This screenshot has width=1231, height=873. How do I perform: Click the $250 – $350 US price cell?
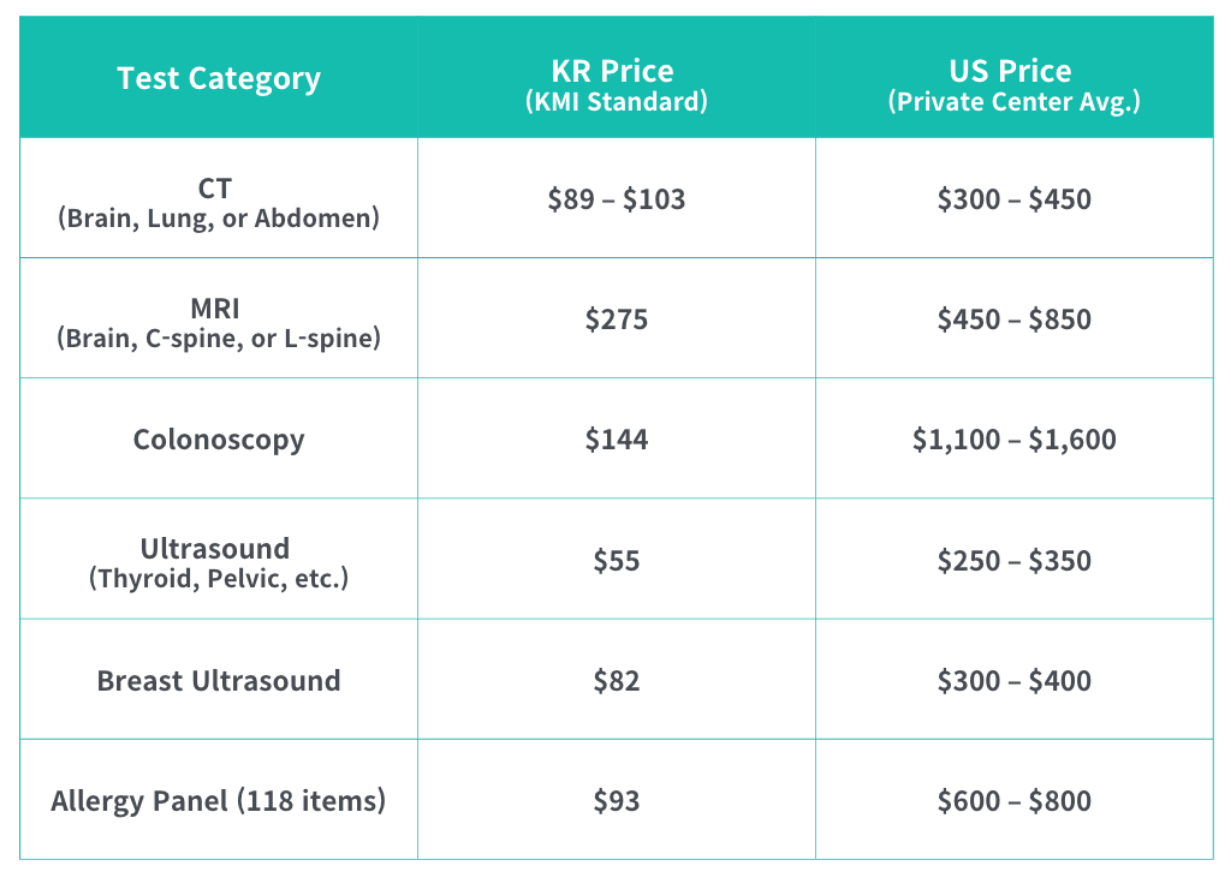pos(1013,560)
